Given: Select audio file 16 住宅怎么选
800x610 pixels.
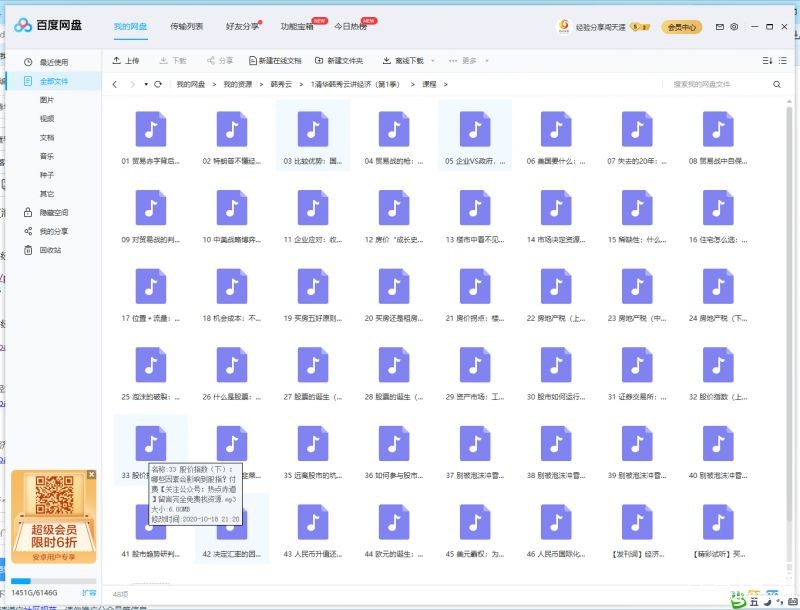Looking at the screenshot, I should pos(718,216).
